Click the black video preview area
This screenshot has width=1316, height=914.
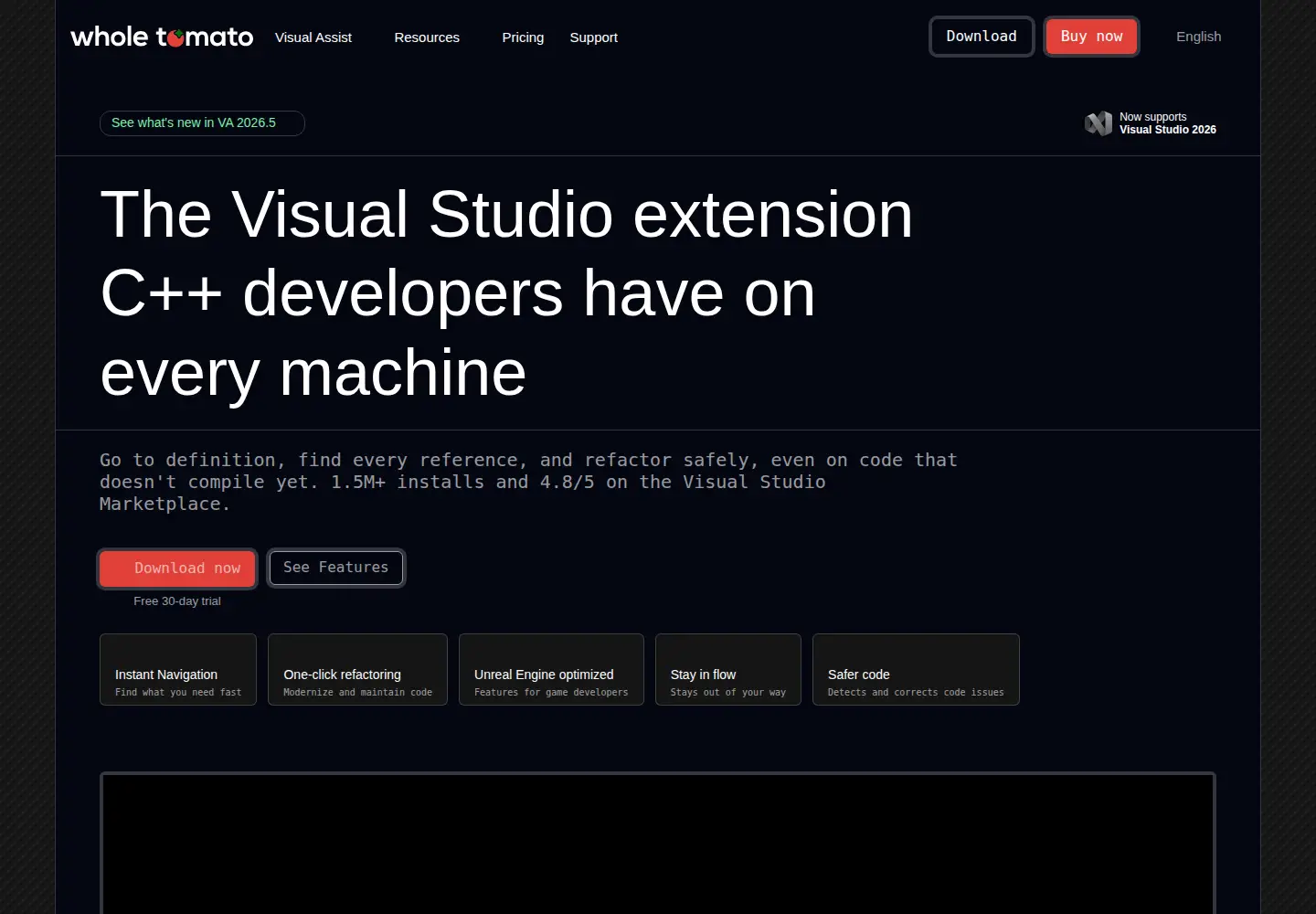pos(658,844)
